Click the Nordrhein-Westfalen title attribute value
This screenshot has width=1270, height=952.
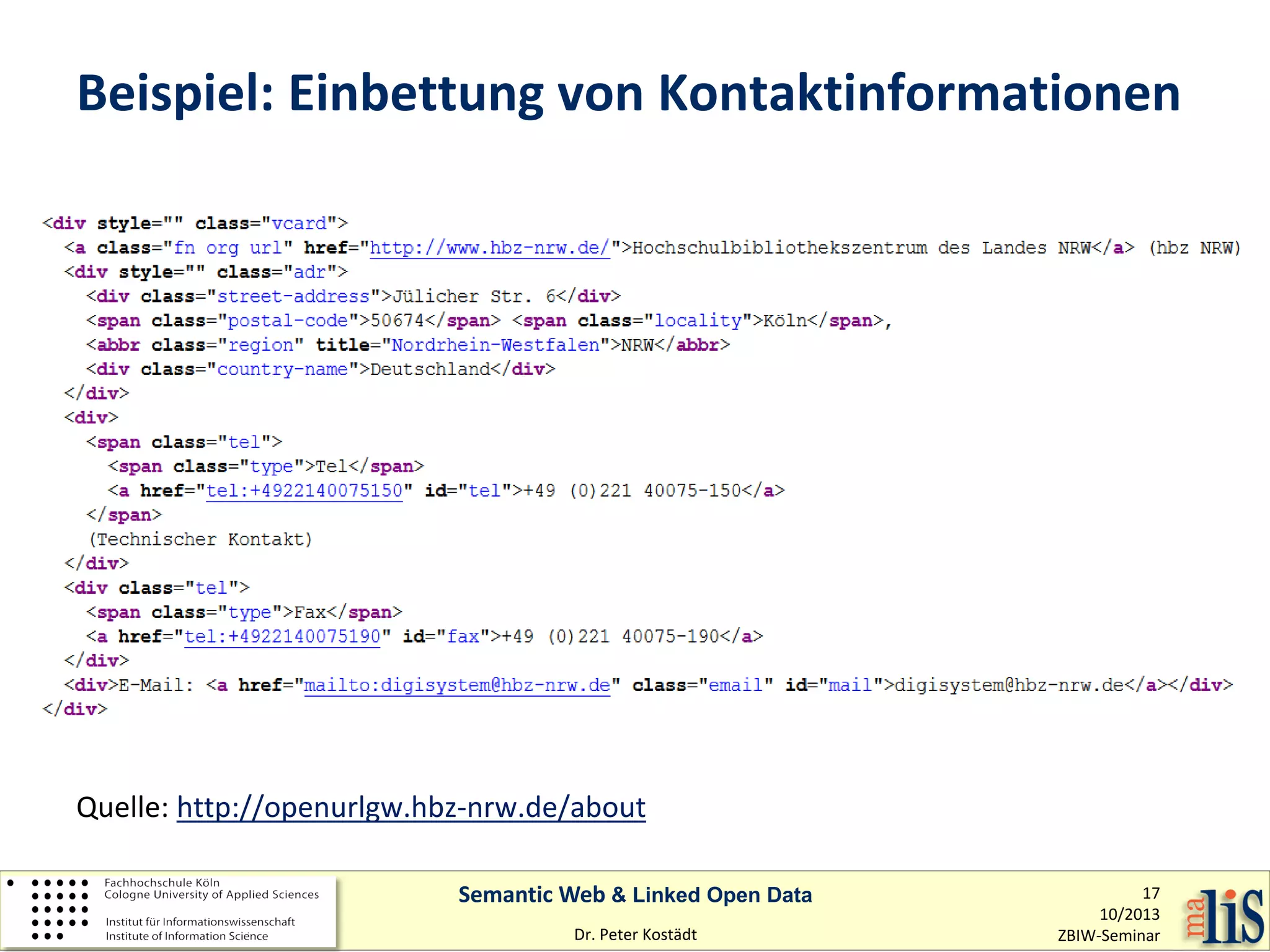[x=495, y=345]
